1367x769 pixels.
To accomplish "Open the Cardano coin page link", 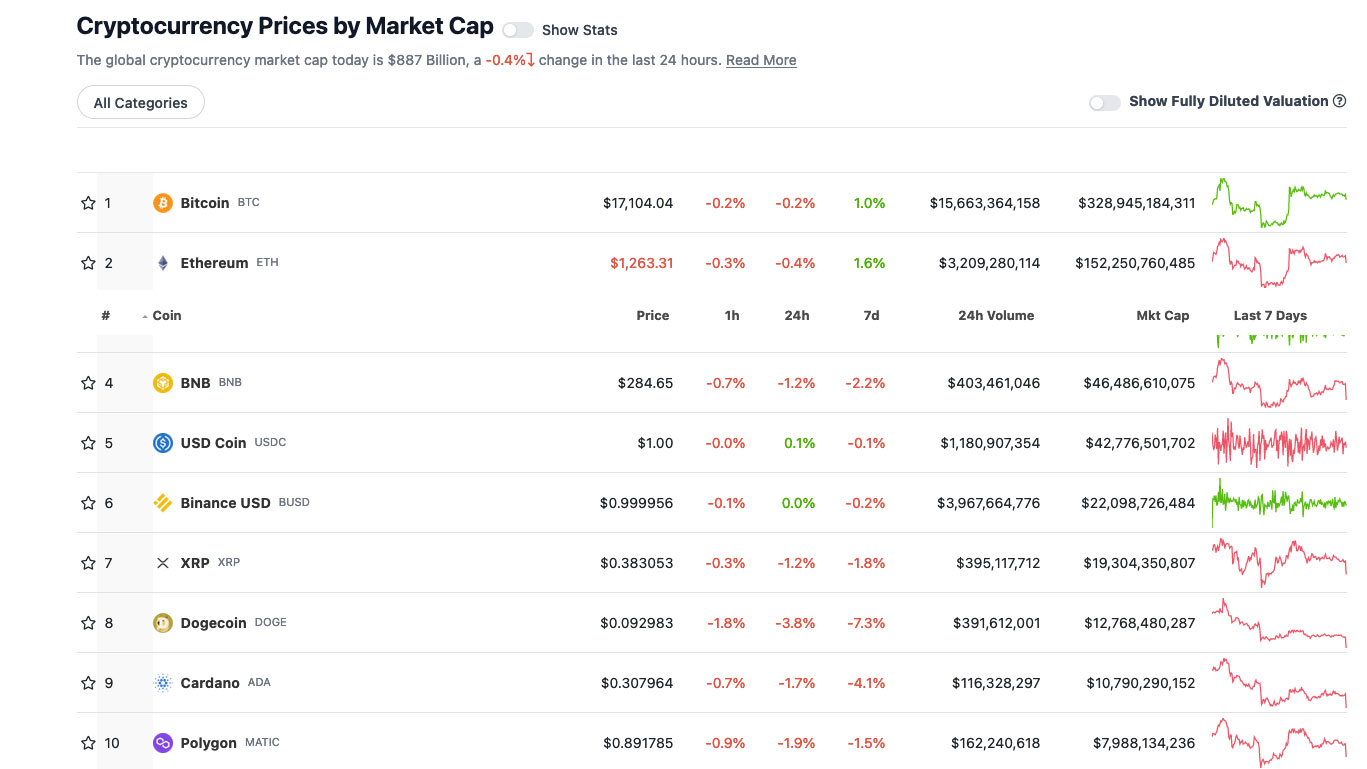I will (210, 683).
